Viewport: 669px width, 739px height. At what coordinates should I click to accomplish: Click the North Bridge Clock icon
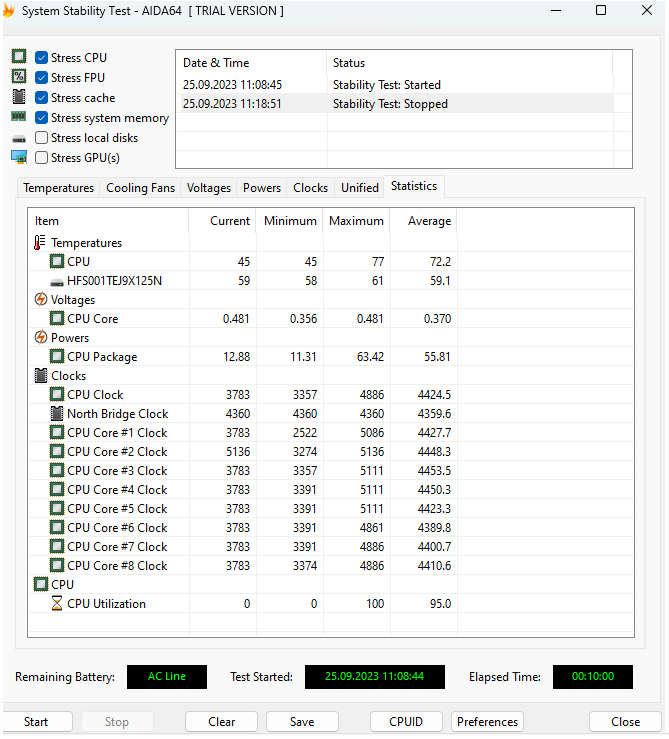click(57, 413)
